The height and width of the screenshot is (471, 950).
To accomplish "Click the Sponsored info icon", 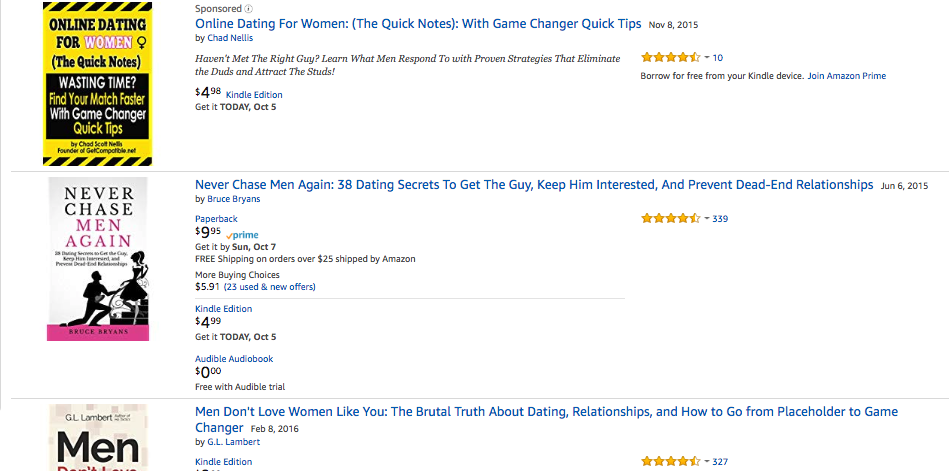I will (x=248, y=9).
